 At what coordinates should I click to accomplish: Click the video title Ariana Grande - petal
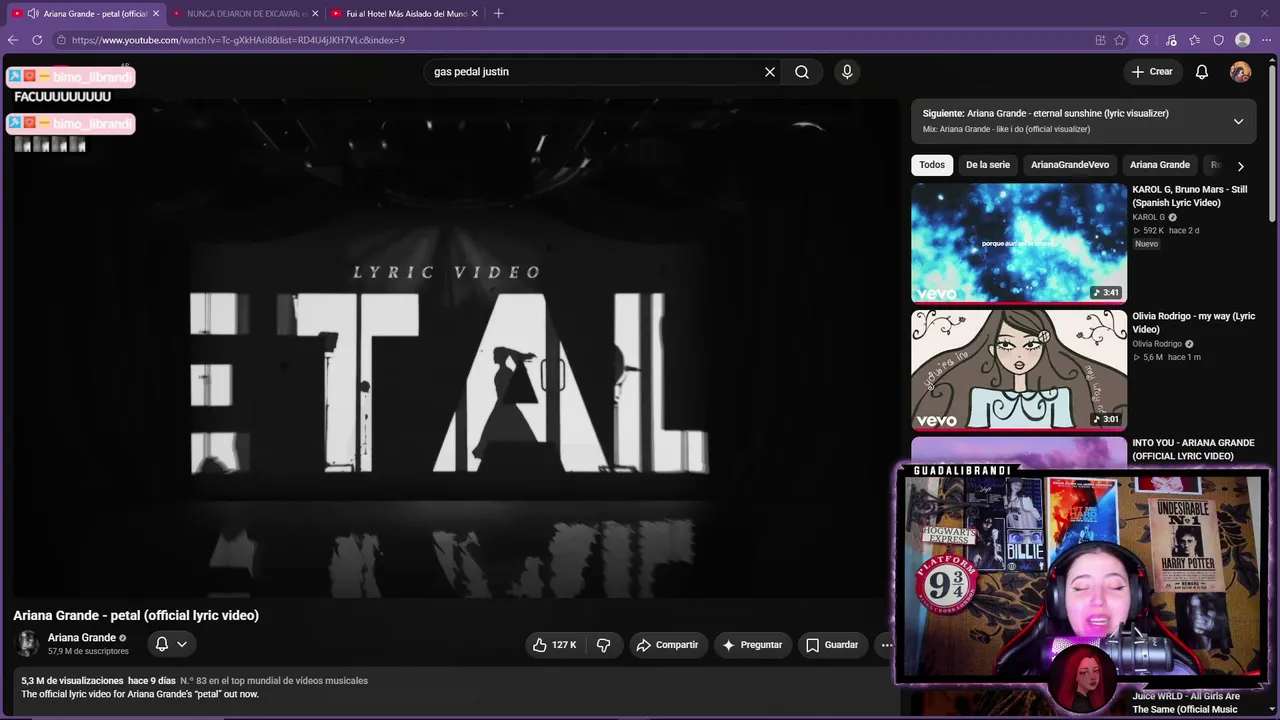click(x=136, y=616)
